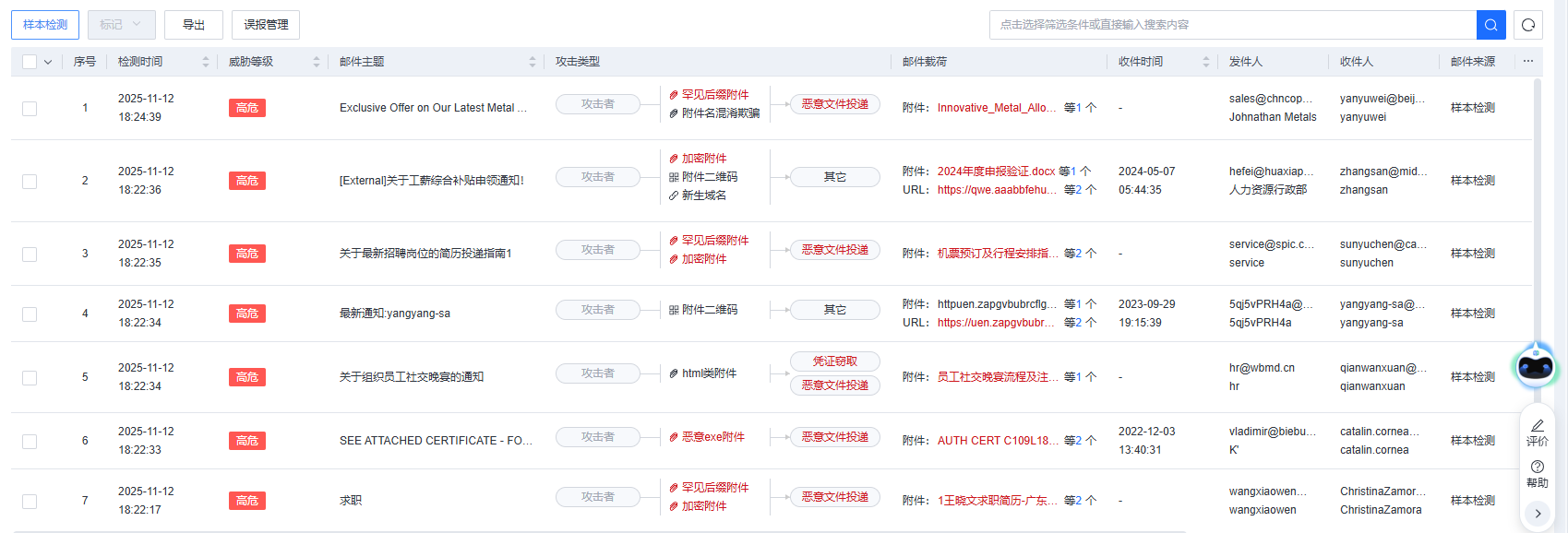The image size is (1568, 533).
Task: Click the three-dots column settings icon
Action: pyautogui.click(x=1528, y=61)
